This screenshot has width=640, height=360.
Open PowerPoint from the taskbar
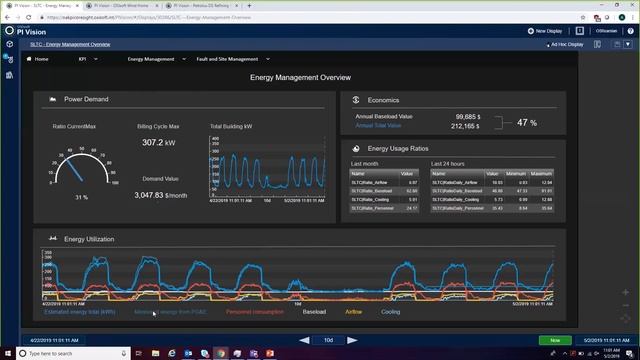[x=270, y=353]
